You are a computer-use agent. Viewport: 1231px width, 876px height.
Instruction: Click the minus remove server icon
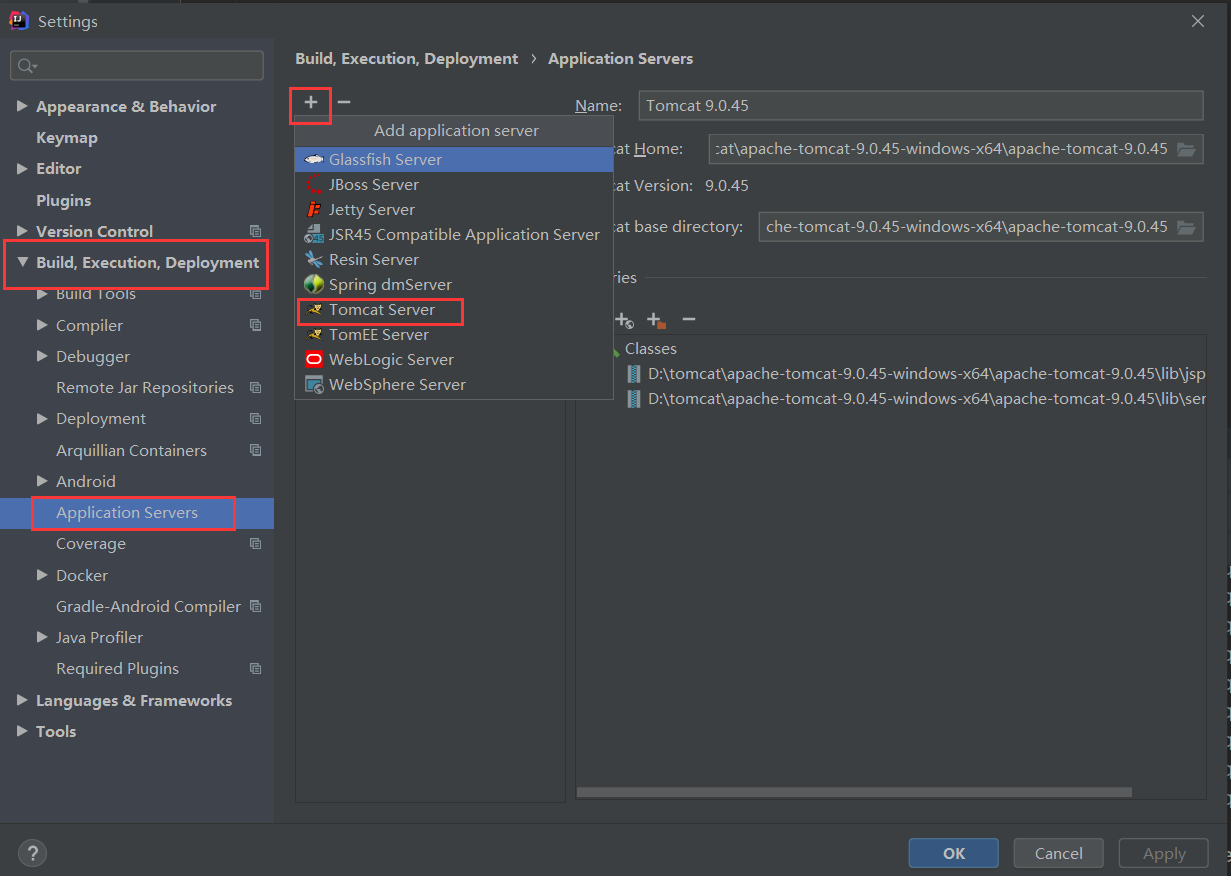click(343, 102)
